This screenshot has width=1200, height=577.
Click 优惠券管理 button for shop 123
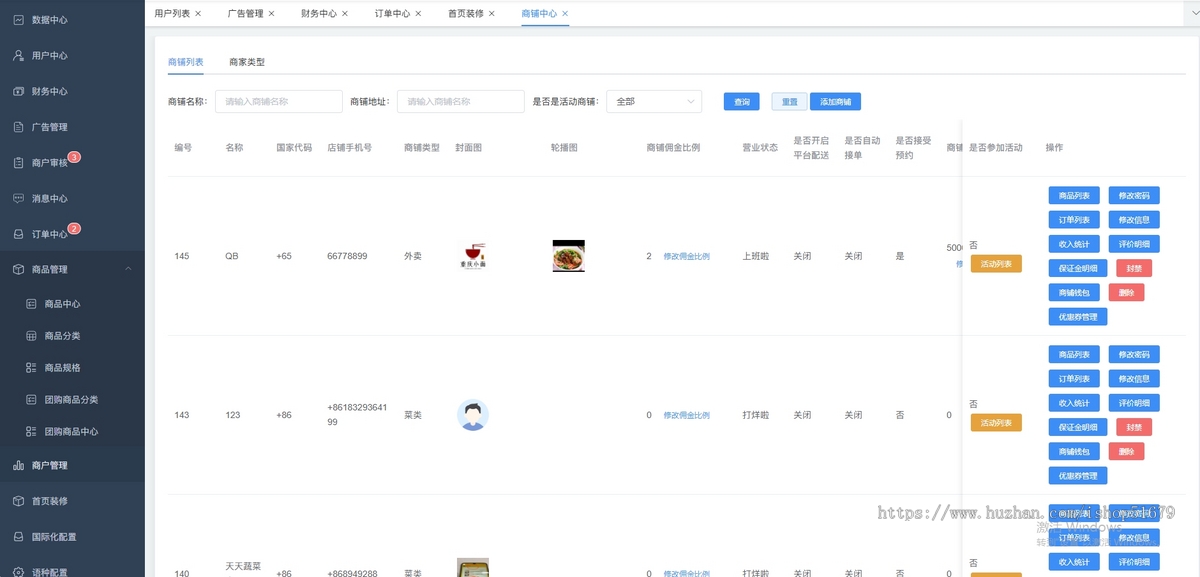[x=1078, y=476]
